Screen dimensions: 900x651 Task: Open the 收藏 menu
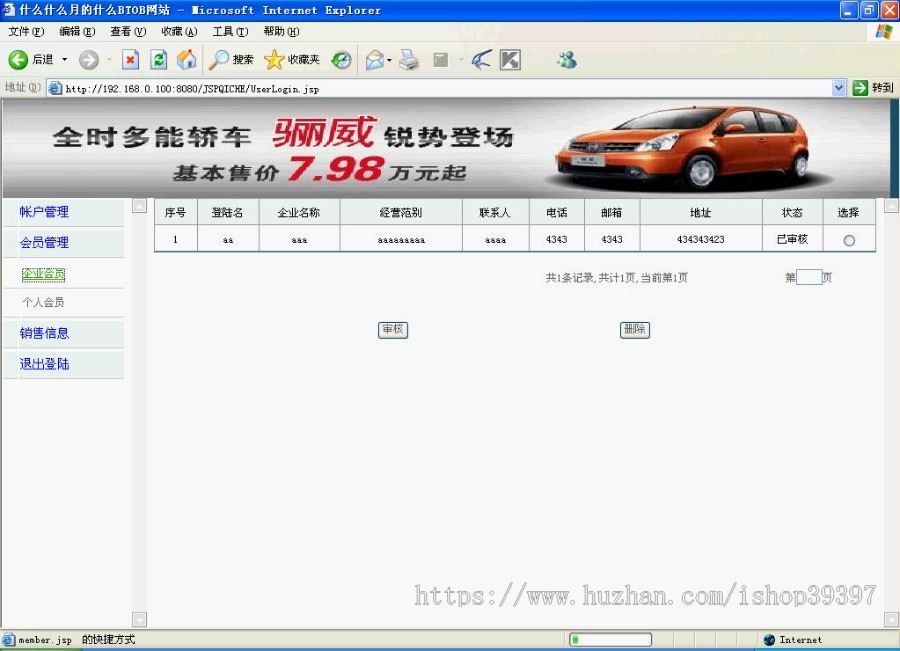point(179,32)
